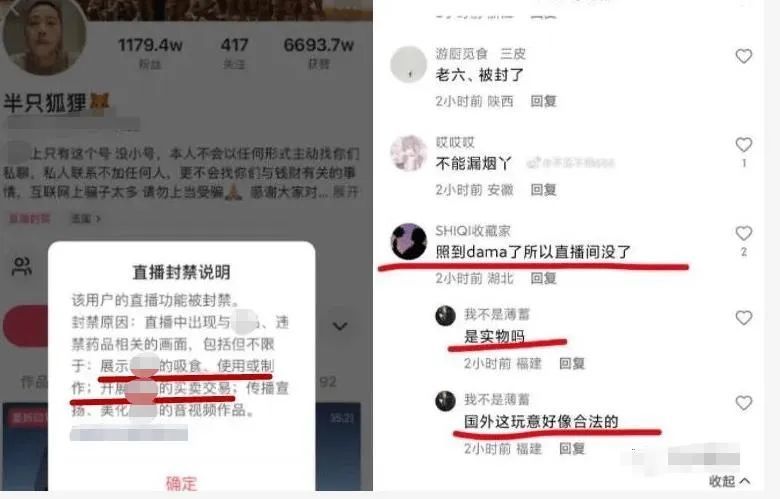This screenshot has width=780, height=499.
Task: Collapse replies with 收起
Action: click(x=729, y=481)
